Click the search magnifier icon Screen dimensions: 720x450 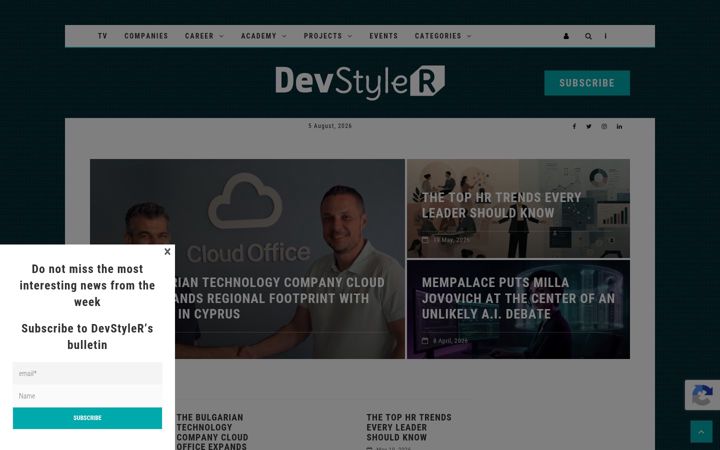[x=588, y=36]
